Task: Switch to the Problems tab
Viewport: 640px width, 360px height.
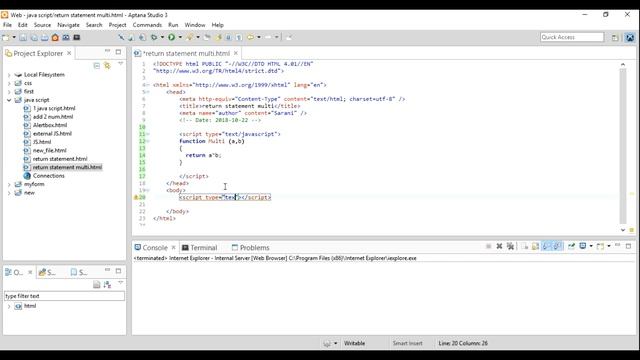Action: pos(250,248)
